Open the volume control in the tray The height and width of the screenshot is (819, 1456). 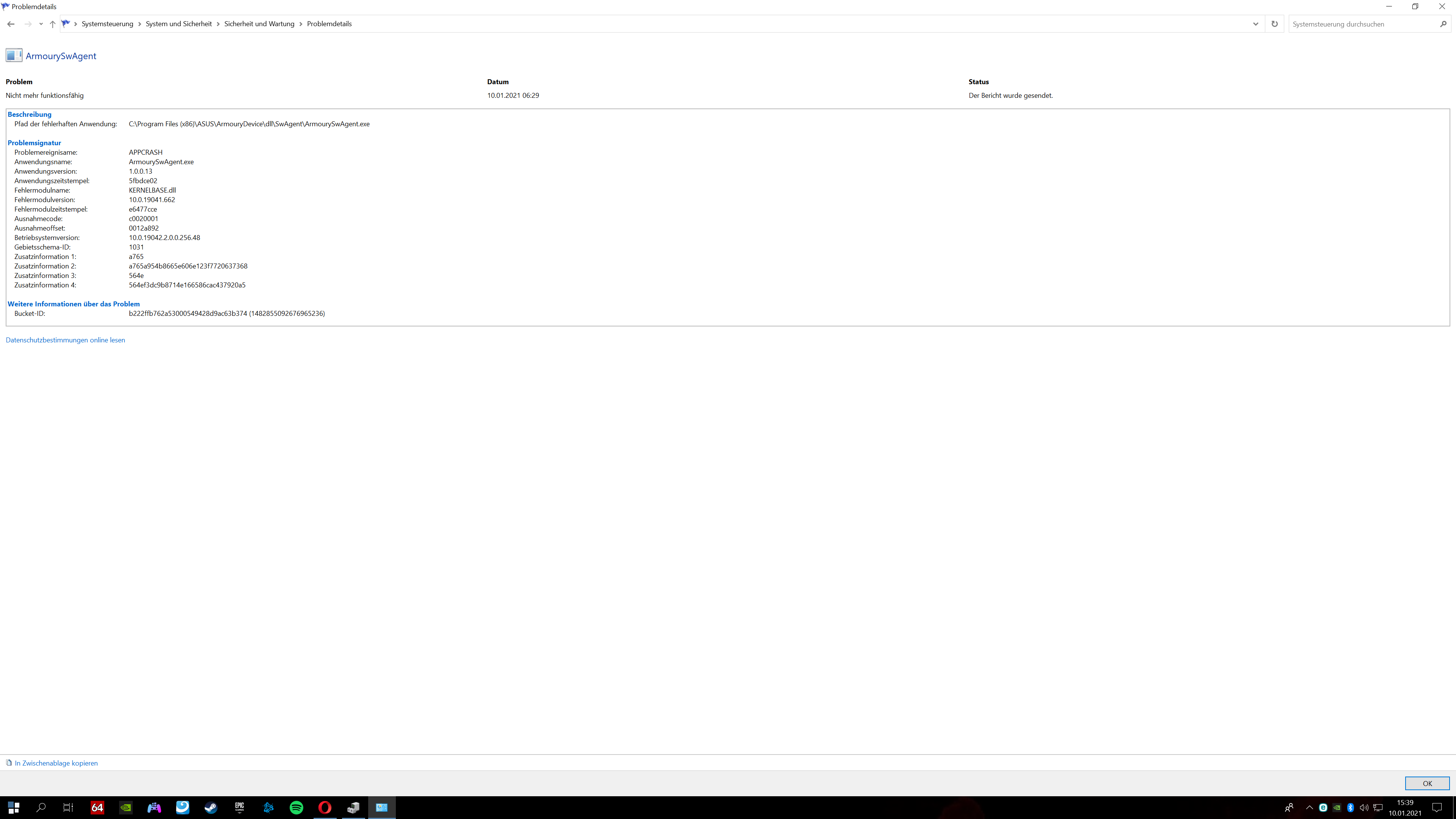1364,807
